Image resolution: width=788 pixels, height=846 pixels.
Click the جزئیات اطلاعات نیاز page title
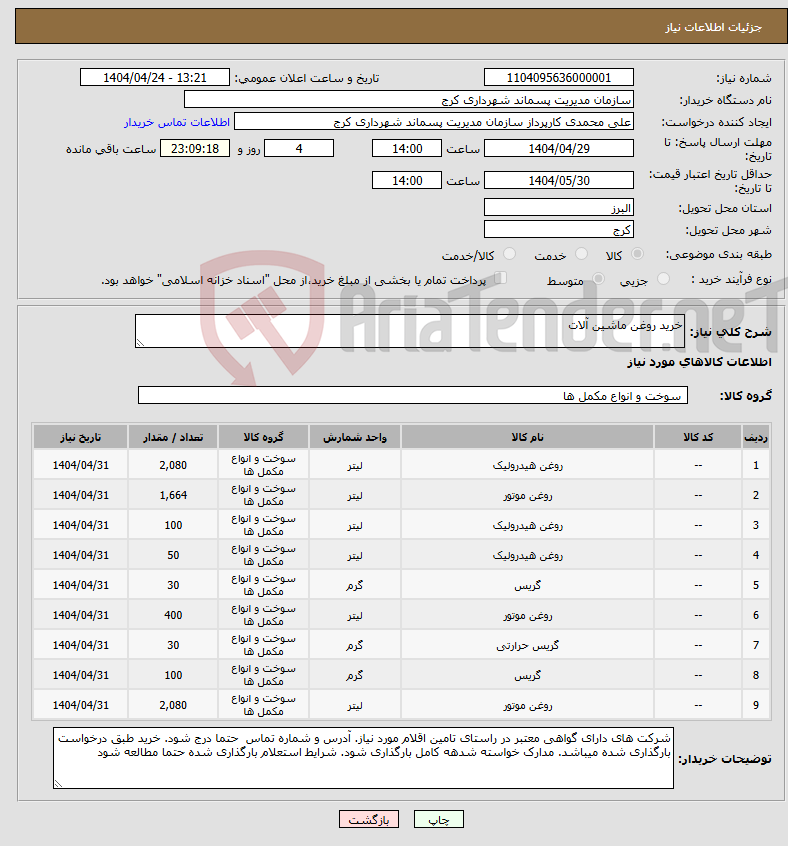[714, 27]
